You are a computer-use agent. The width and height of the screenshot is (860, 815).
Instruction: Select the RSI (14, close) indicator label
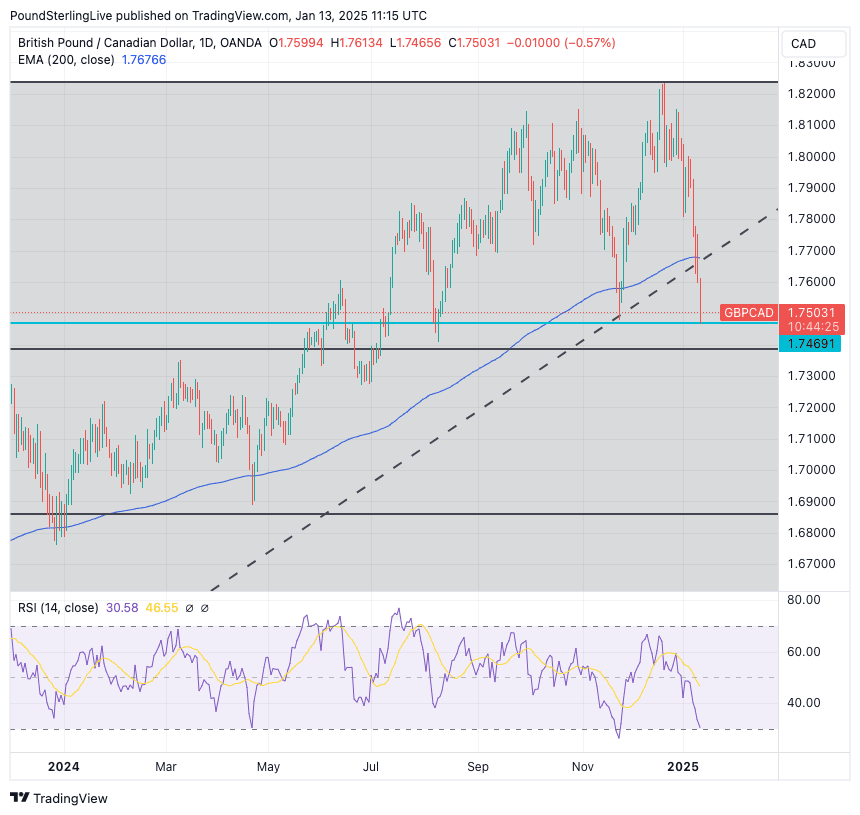(x=58, y=608)
